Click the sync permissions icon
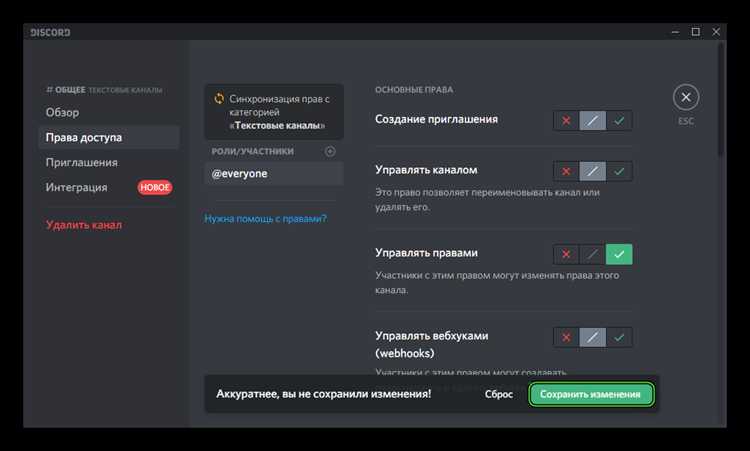The image size is (750, 451). (x=219, y=99)
